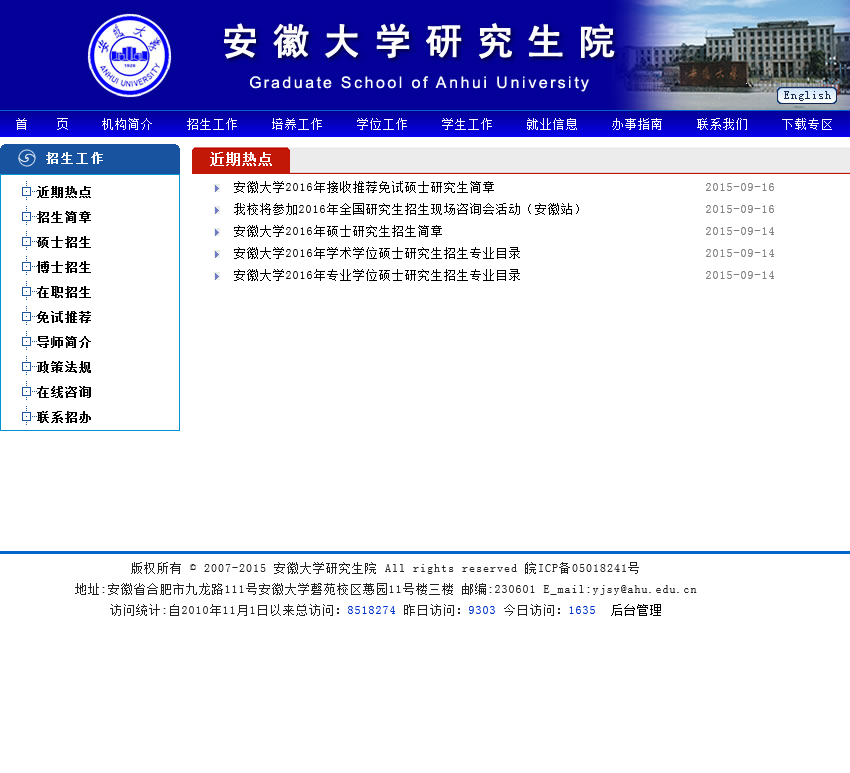This screenshot has width=850, height=773.
Task: Select 联系招办 in the sidebar tree
Action: pos(64,416)
